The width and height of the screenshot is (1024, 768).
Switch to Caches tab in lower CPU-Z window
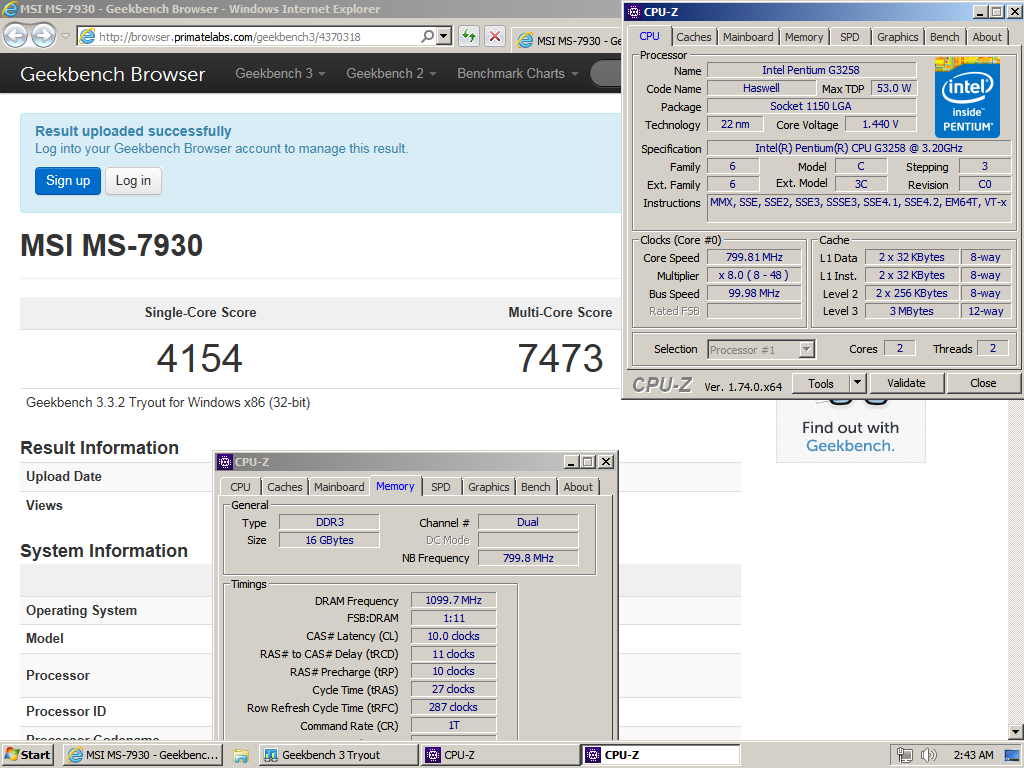point(285,487)
